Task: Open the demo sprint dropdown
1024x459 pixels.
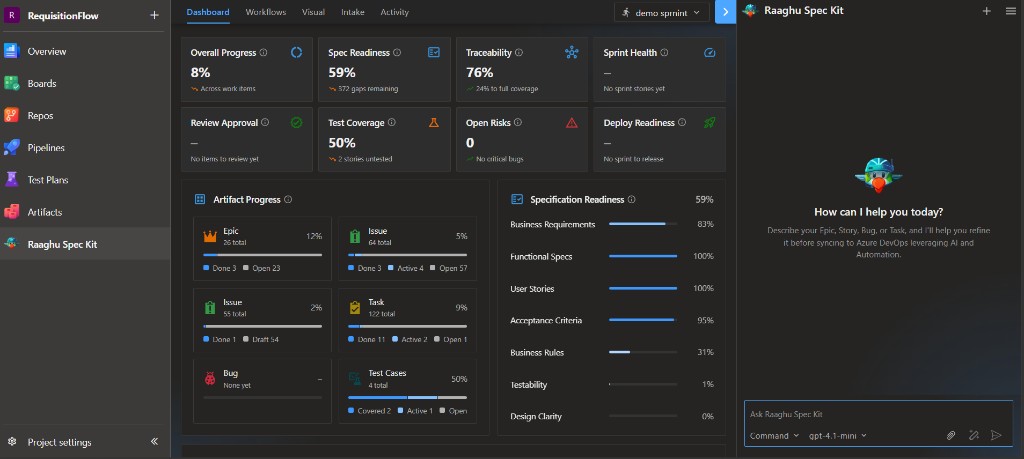Action: click(662, 12)
